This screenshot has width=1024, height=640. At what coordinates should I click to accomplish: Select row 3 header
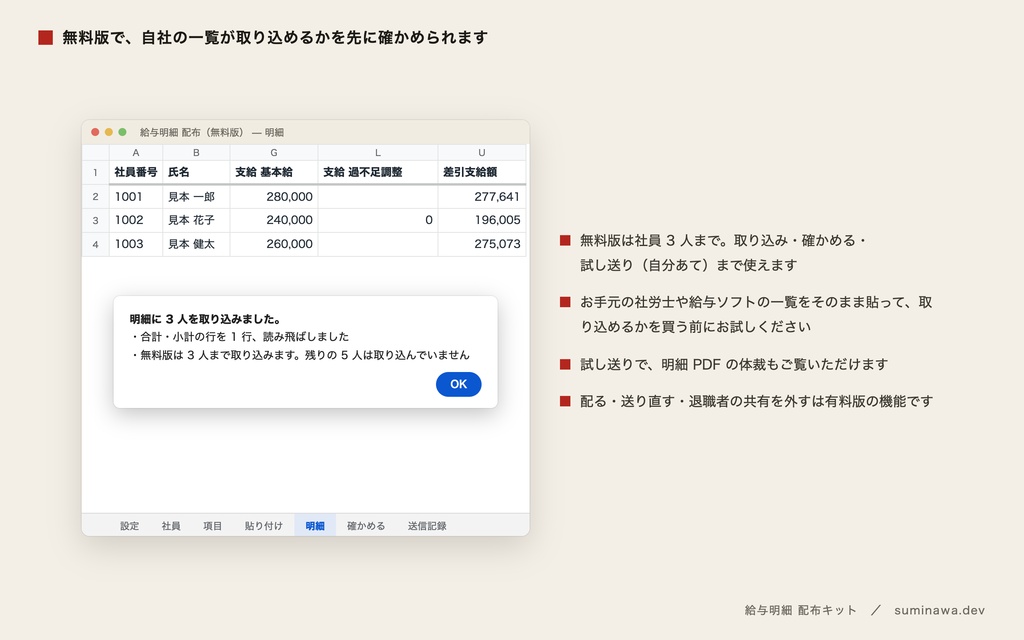(95, 220)
